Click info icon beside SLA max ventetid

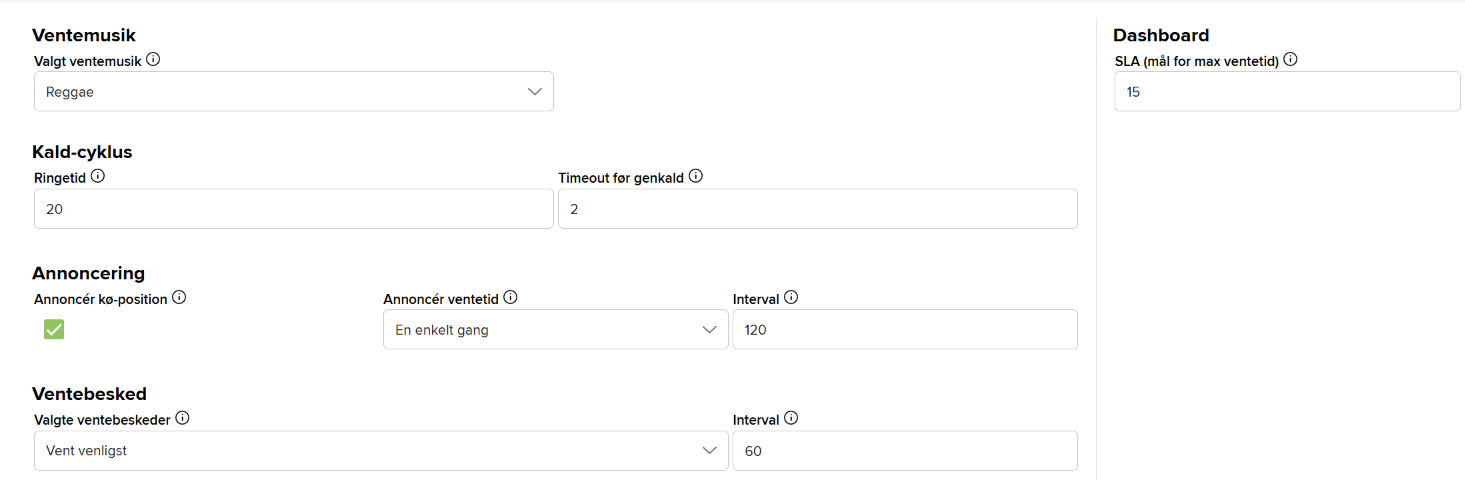1290,59
